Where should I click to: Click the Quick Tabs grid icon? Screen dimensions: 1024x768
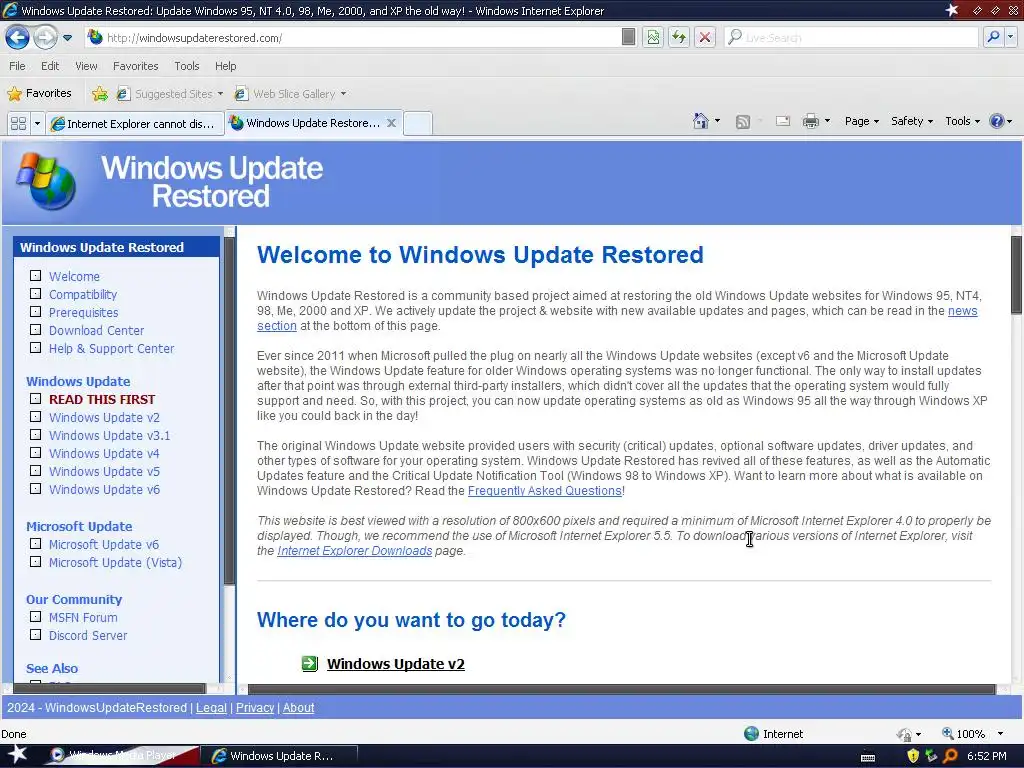(x=18, y=123)
